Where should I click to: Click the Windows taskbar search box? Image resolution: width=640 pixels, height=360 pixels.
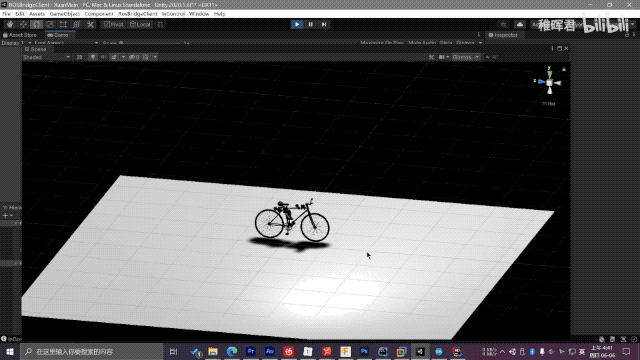[92, 351]
